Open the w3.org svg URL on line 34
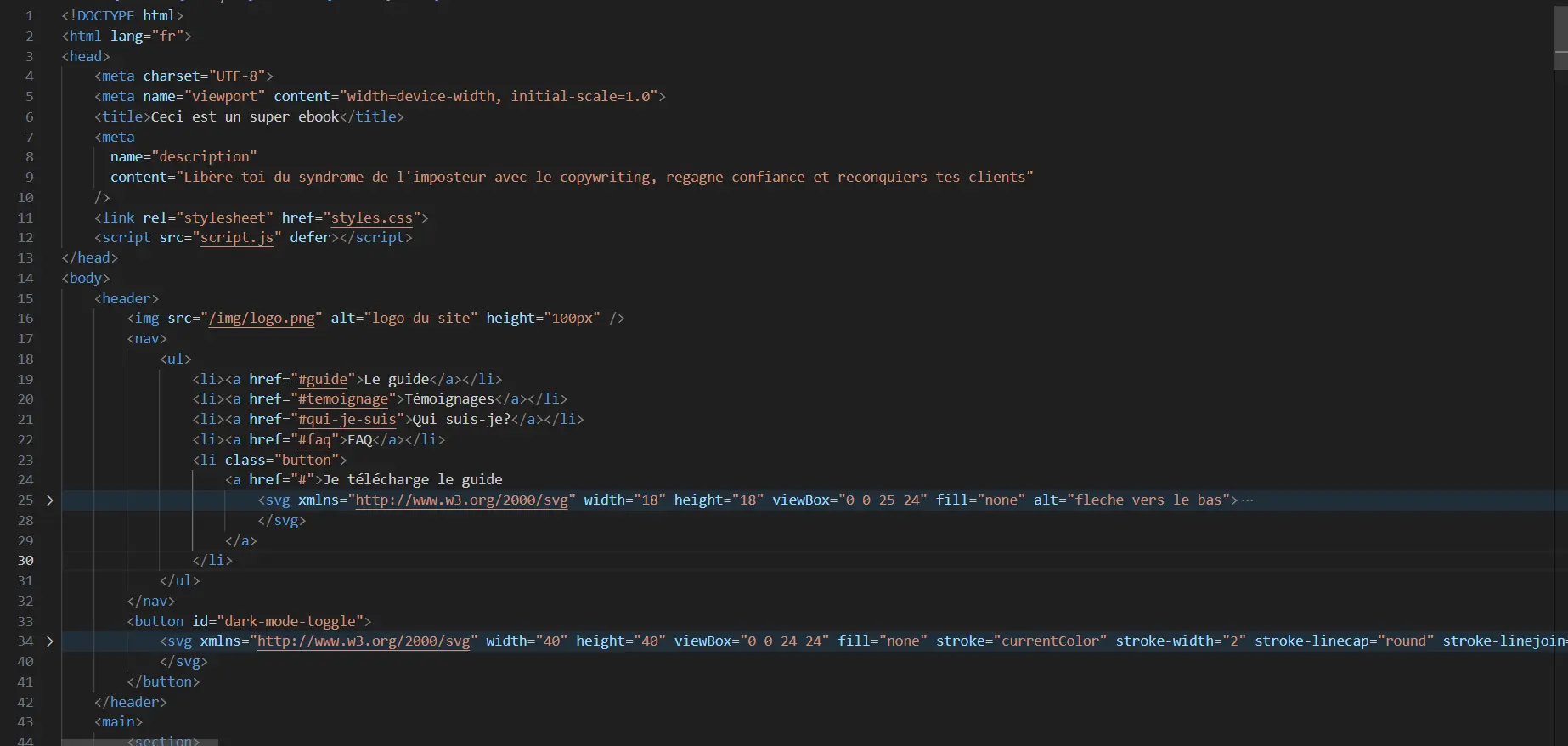The image size is (1568, 746). tap(364, 641)
